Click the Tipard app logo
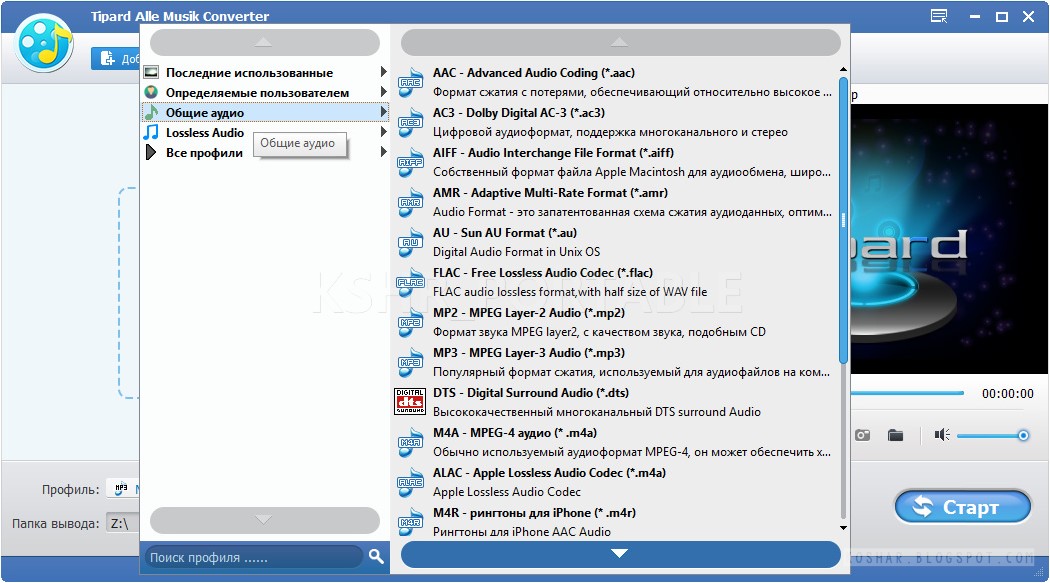This screenshot has height=583, width=1050. pyautogui.click(x=44, y=44)
